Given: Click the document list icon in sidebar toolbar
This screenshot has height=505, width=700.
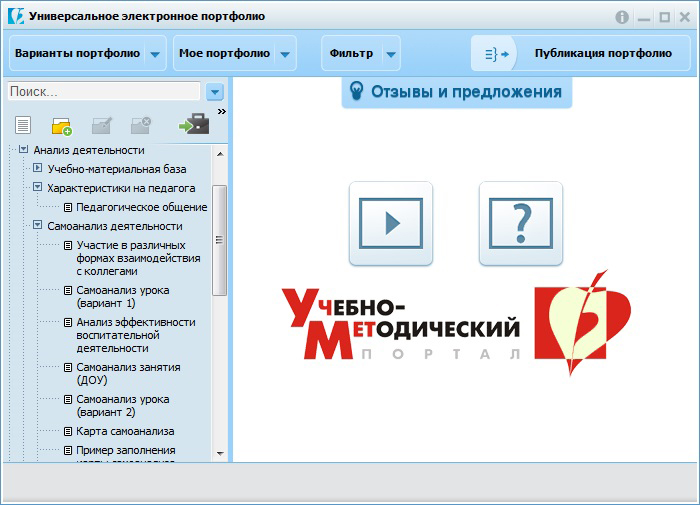Looking at the screenshot, I should [x=23, y=125].
